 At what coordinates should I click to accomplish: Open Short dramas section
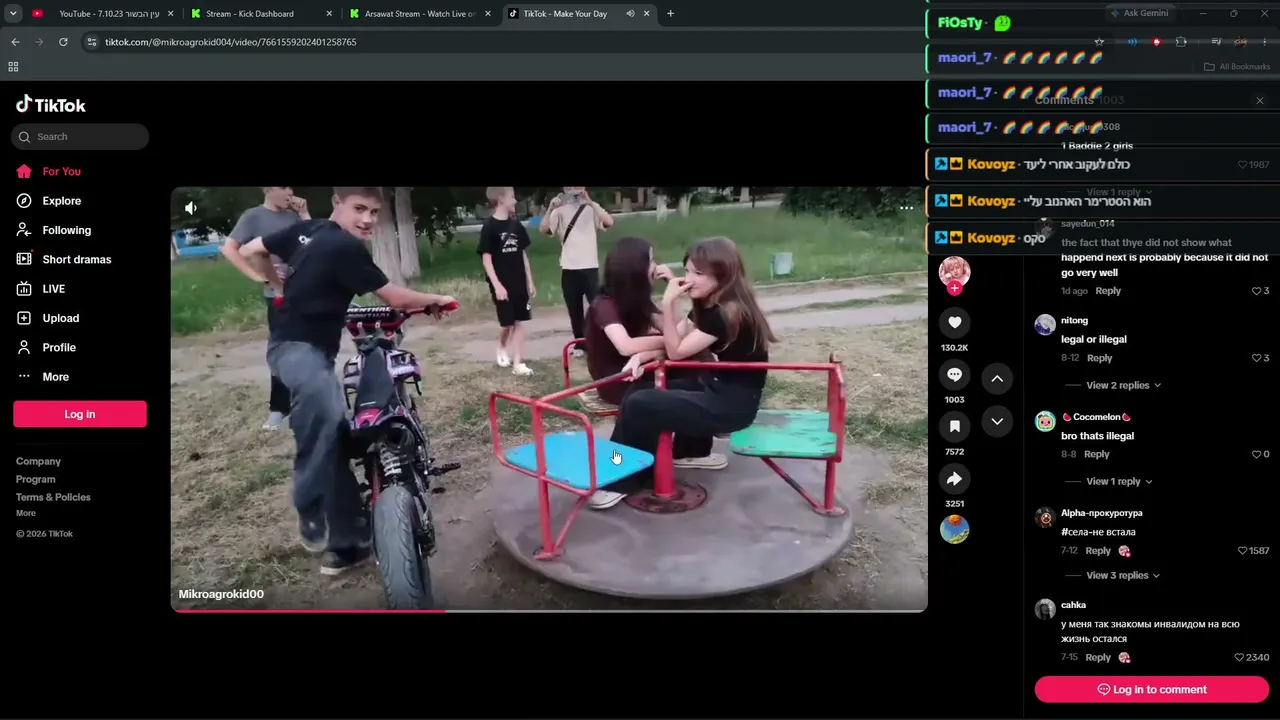(76, 260)
